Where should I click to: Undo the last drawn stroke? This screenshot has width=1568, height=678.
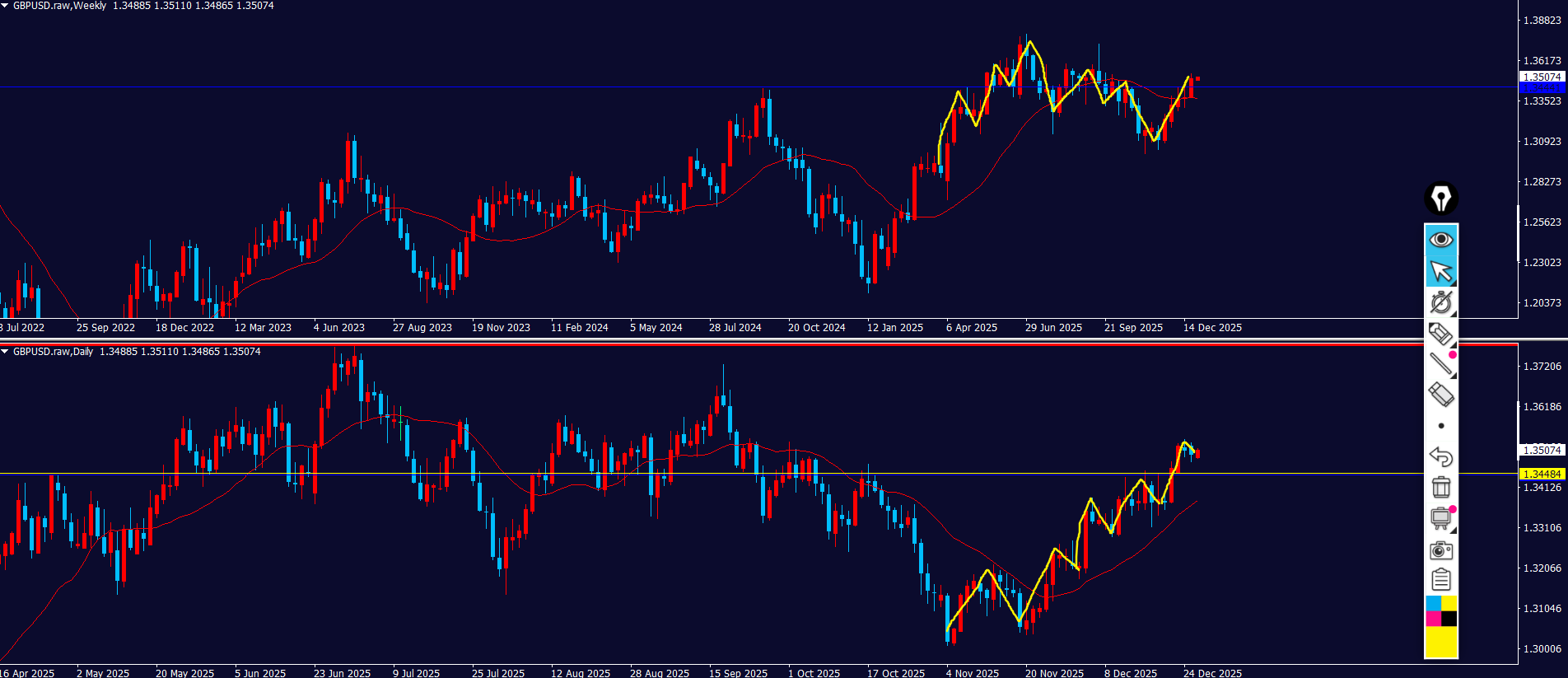coord(1441,456)
